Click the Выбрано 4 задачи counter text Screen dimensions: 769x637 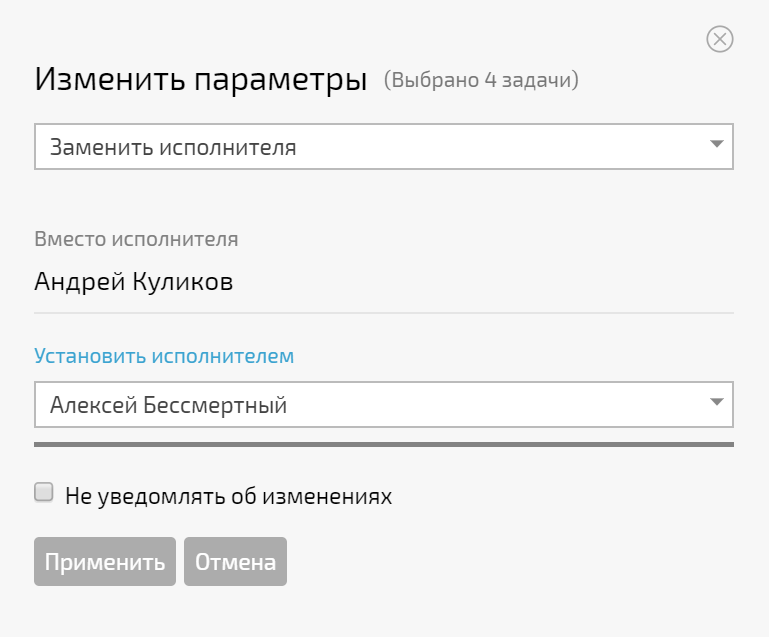point(481,79)
